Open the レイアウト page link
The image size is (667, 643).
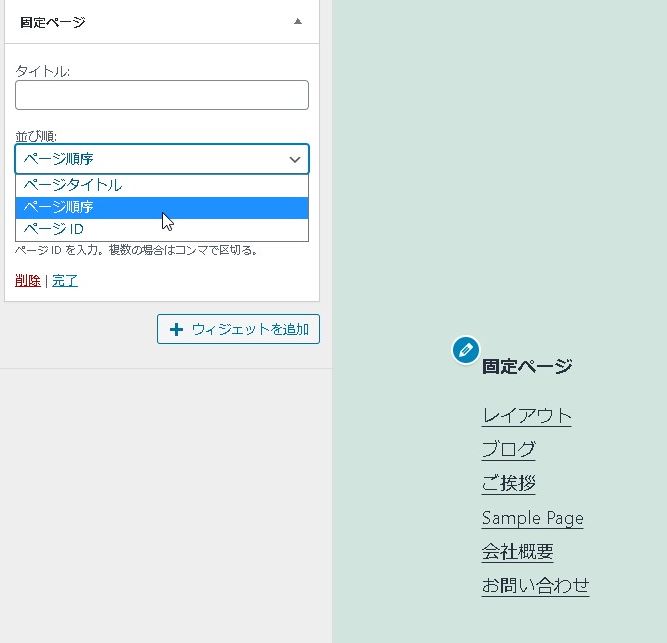point(526,416)
